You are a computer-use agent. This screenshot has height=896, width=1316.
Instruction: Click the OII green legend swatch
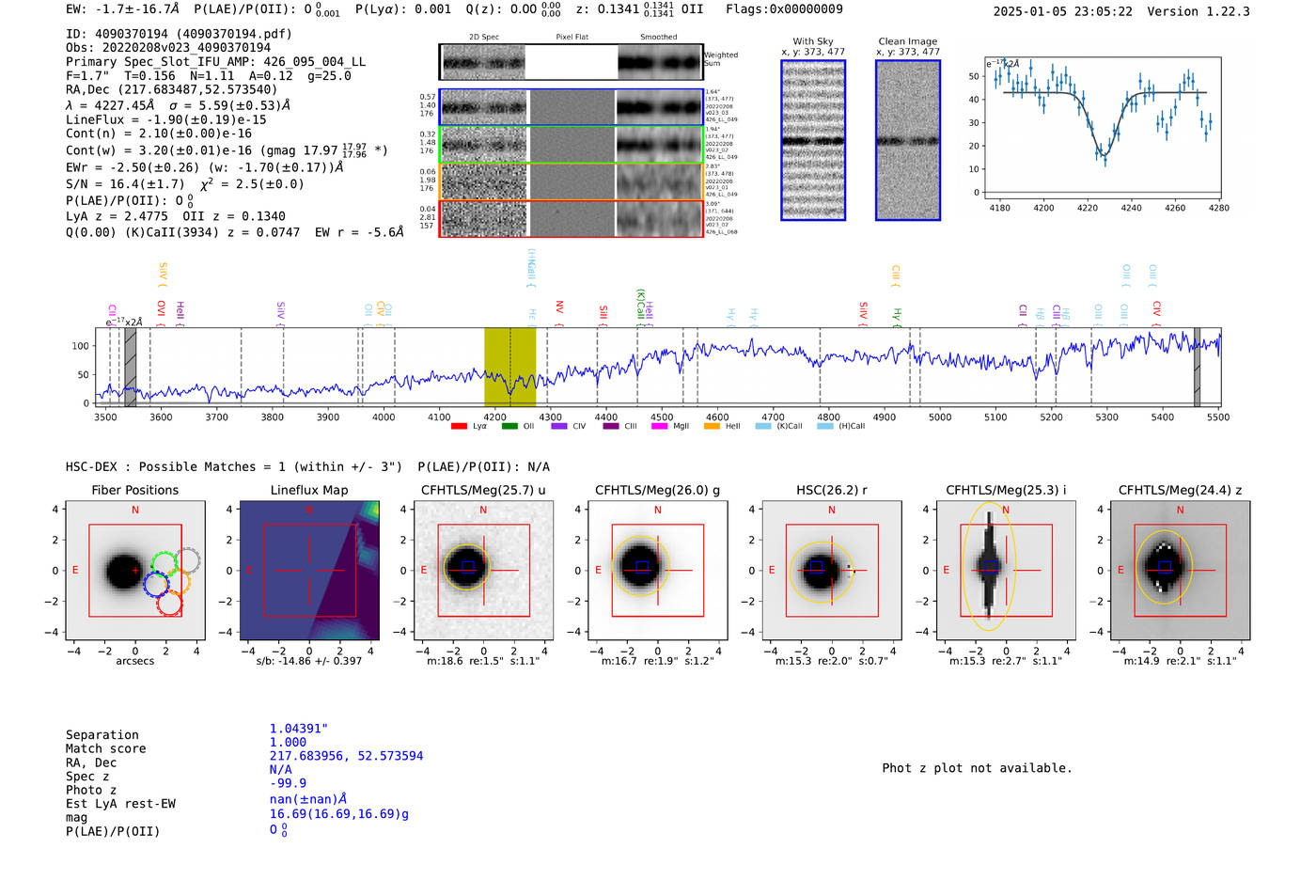pyautogui.click(x=509, y=426)
